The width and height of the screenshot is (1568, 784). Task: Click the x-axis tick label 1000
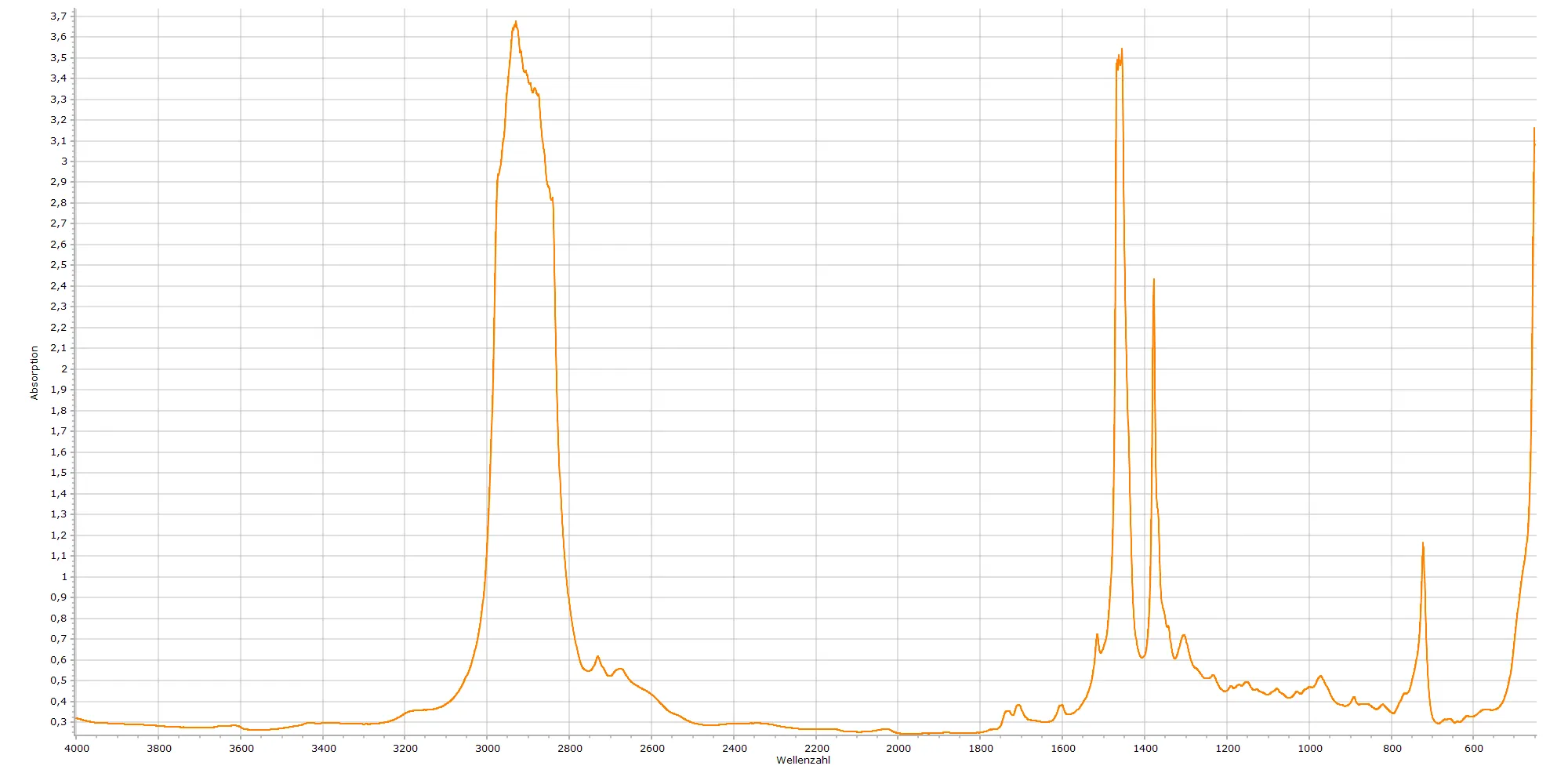[x=1309, y=748]
